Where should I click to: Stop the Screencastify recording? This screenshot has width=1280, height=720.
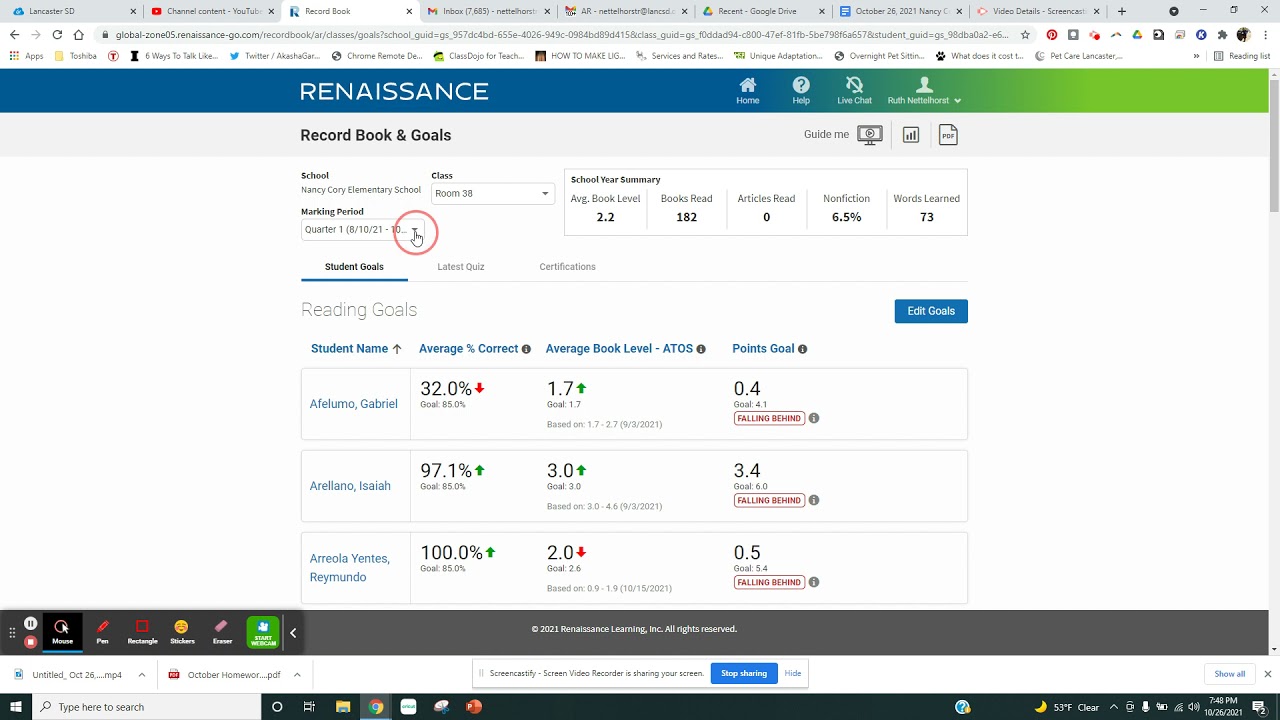pyautogui.click(x=31, y=641)
